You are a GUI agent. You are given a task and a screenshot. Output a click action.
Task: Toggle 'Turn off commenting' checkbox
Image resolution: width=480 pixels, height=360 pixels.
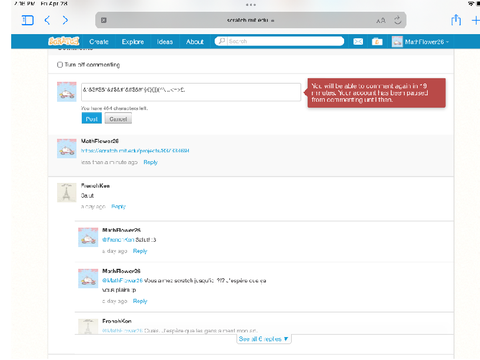coord(60,65)
